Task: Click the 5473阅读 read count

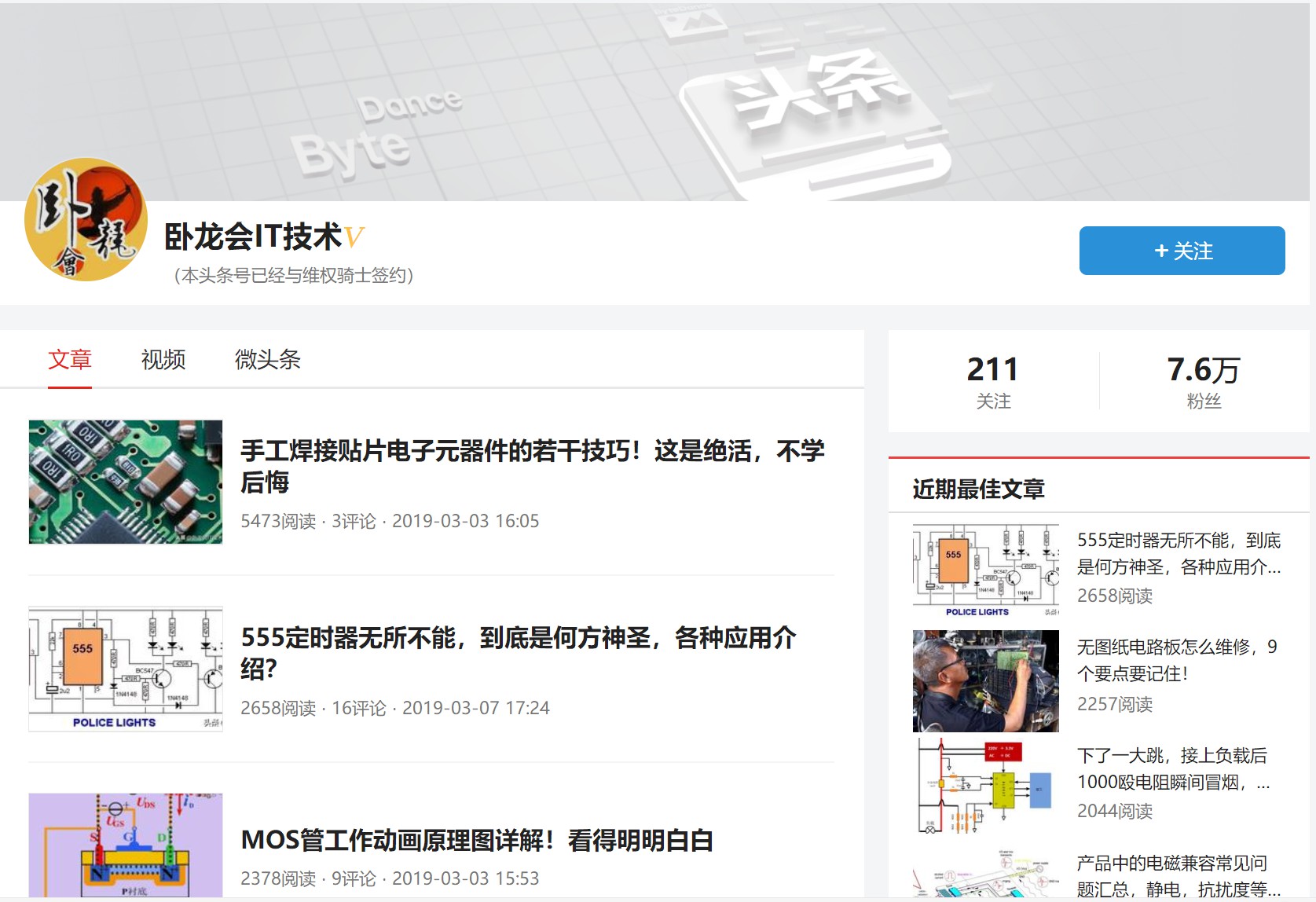Action: [x=278, y=521]
